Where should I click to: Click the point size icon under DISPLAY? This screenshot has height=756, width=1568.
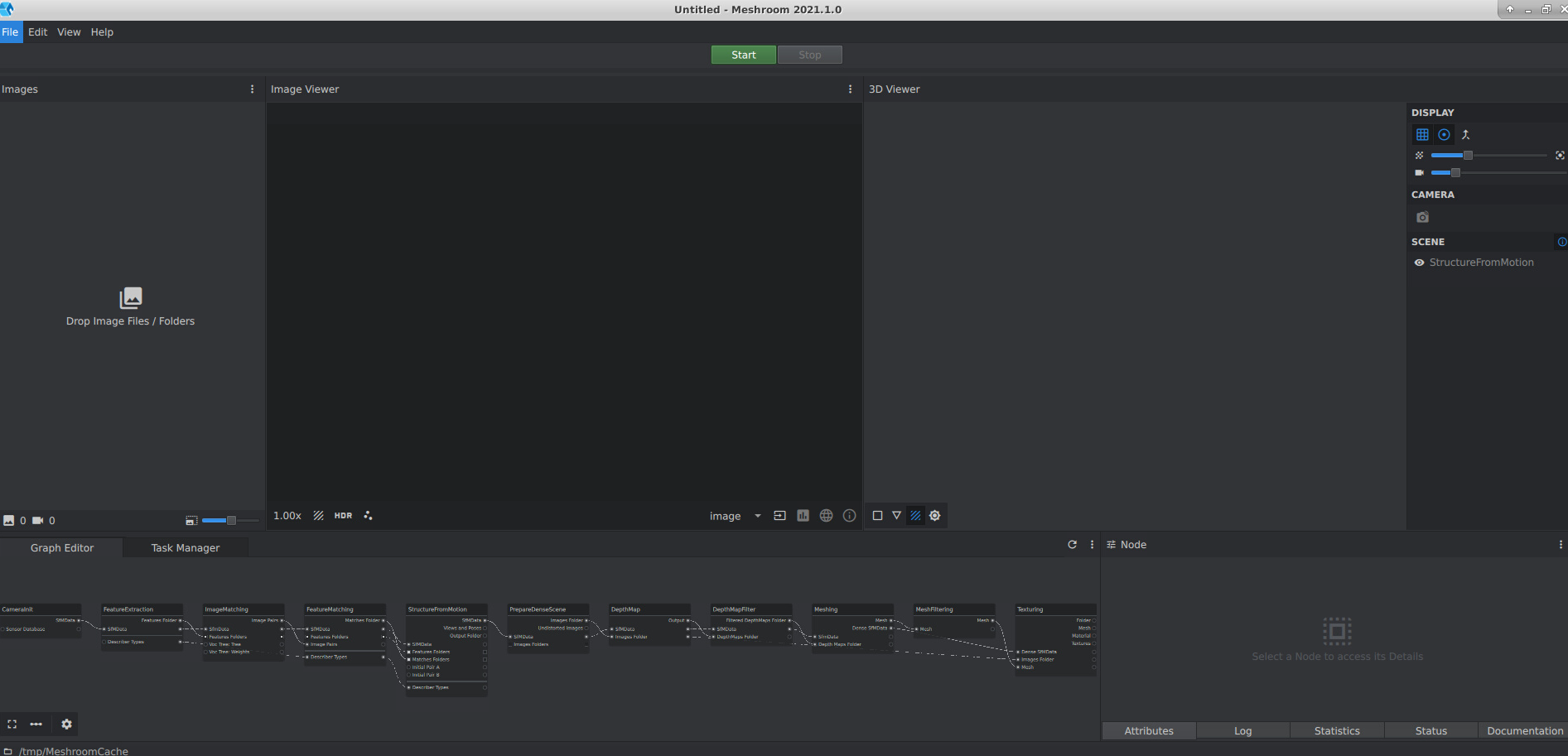click(1419, 156)
